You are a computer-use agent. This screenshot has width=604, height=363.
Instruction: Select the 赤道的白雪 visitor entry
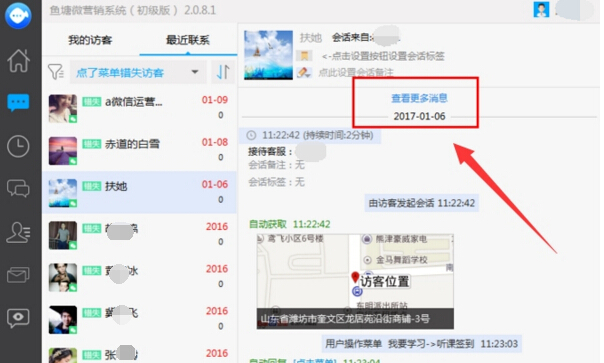(139, 150)
